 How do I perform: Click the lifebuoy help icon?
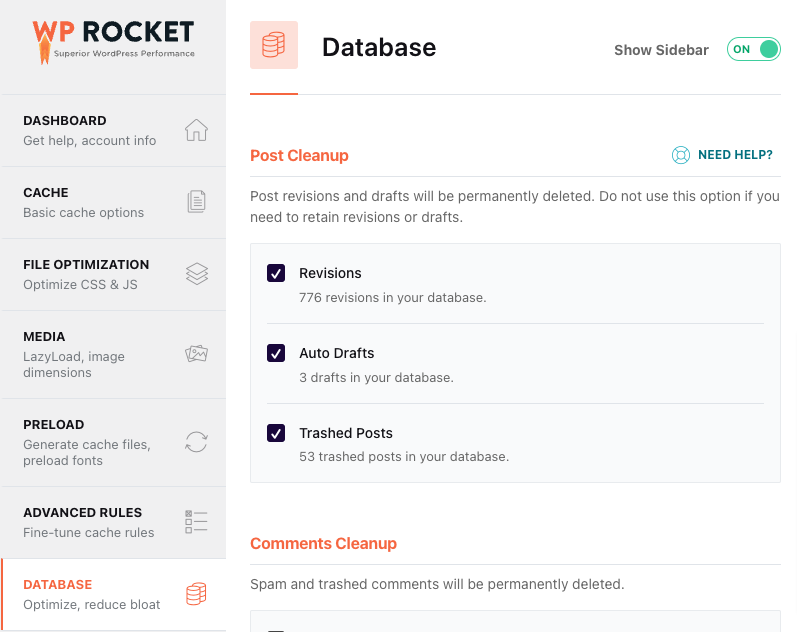coord(681,155)
